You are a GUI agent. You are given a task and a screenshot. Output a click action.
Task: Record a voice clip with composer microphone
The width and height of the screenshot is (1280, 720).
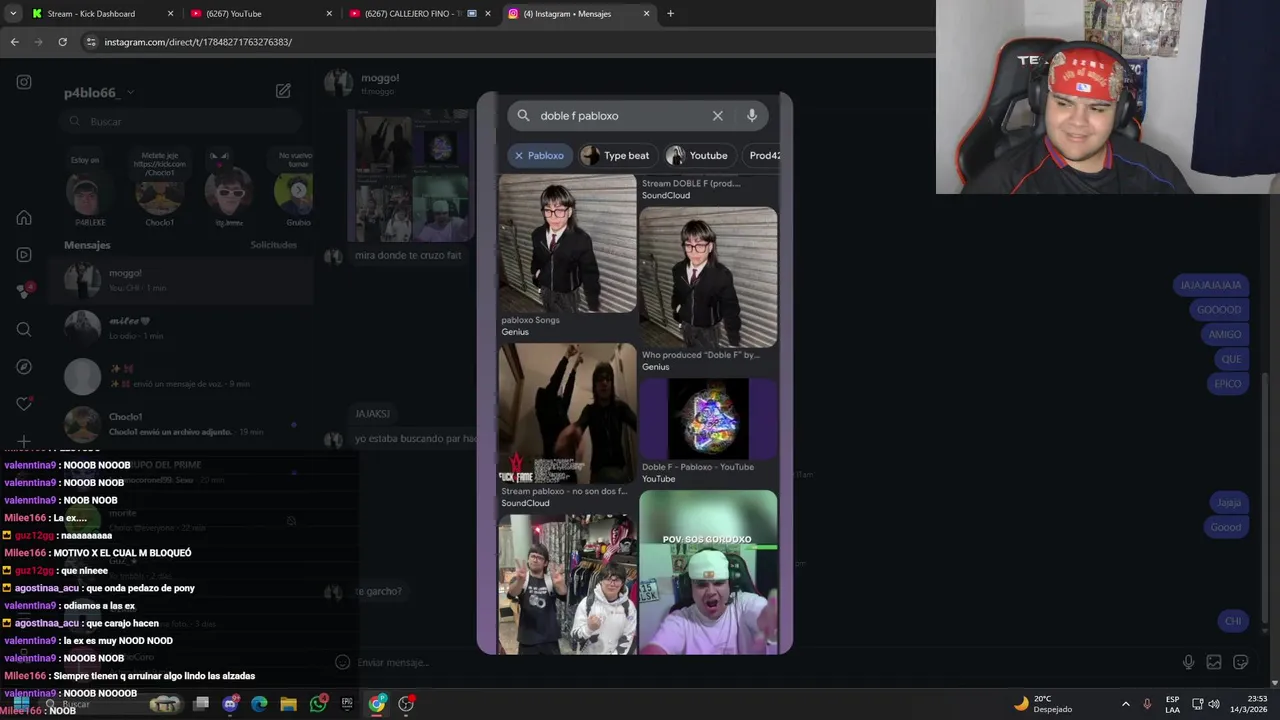(x=1188, y=662)
